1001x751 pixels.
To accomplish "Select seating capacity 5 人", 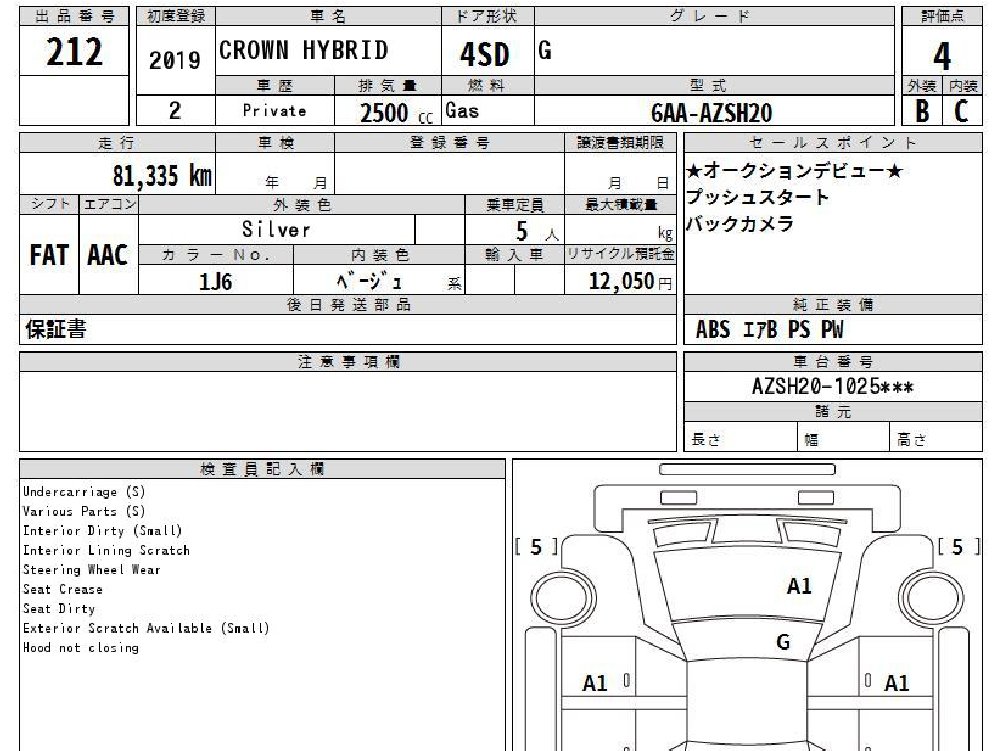I will [x=537, y=231].
